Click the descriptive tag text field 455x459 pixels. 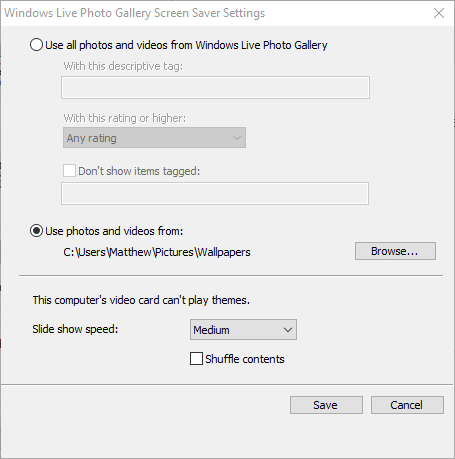215,87
